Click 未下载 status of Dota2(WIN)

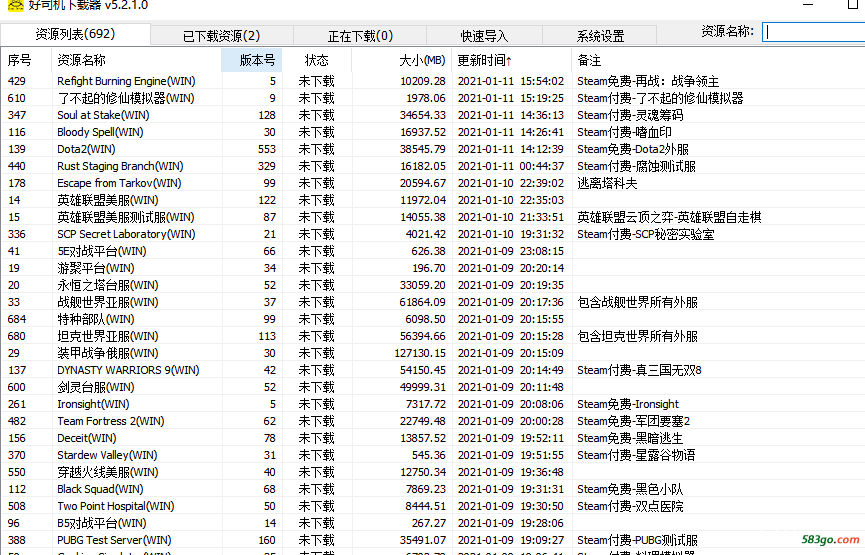[x=317, y=150]
